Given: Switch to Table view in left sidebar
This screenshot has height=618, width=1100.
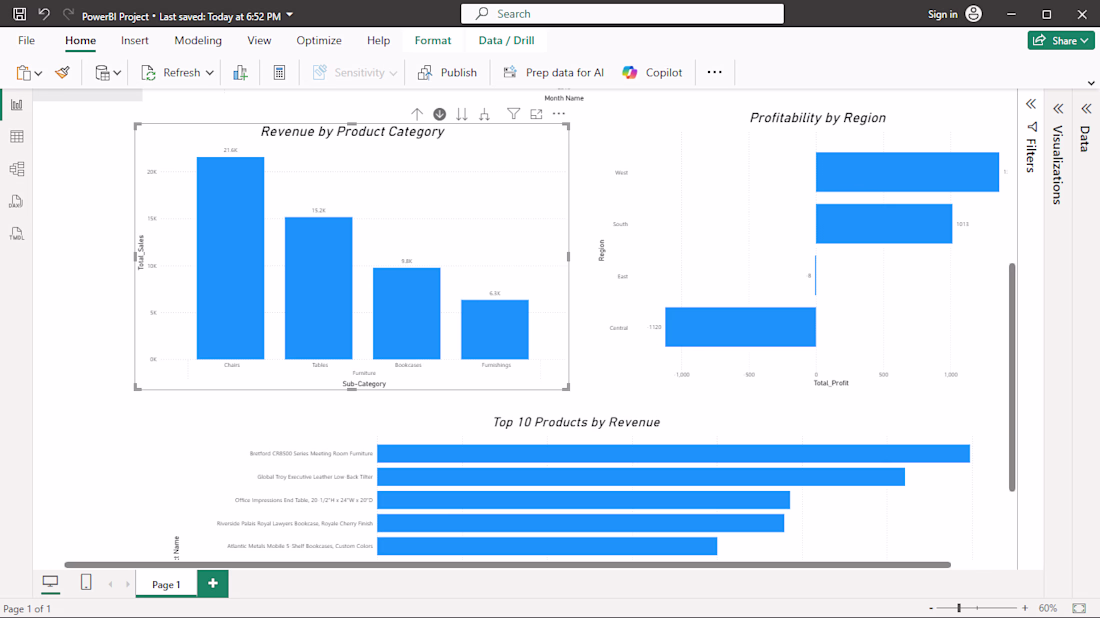Looking at the screenshot, I should click(17, 137).
